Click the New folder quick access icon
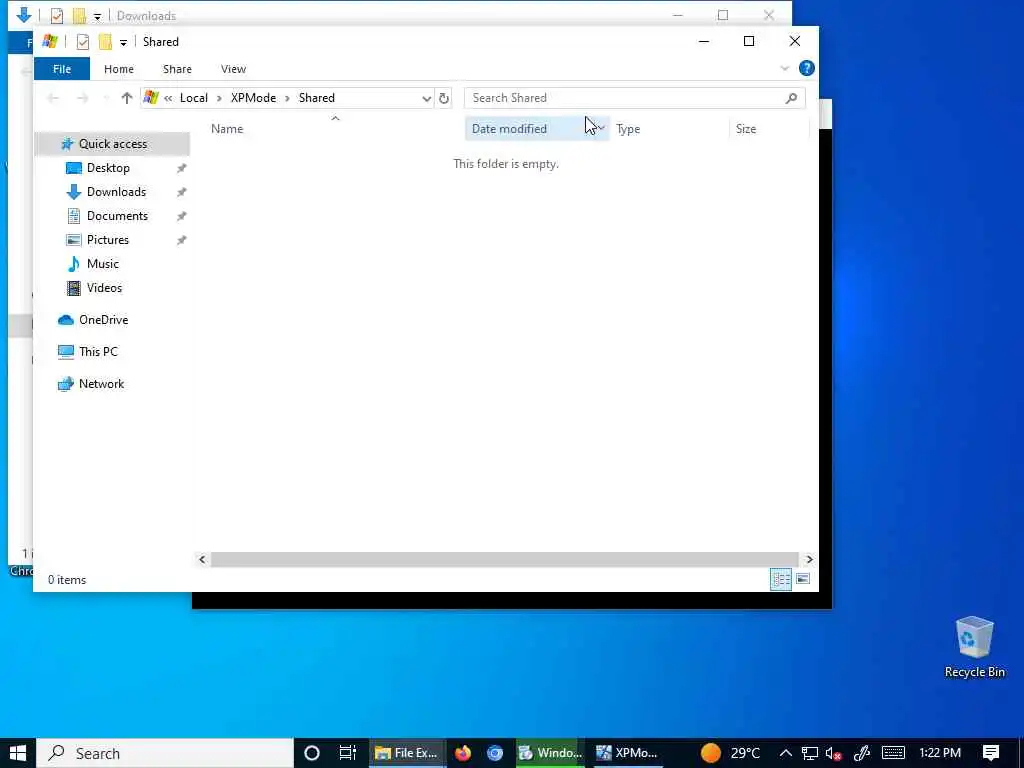Image resolution: width=1024 pixels, height=768 pixels. [105, 42]
